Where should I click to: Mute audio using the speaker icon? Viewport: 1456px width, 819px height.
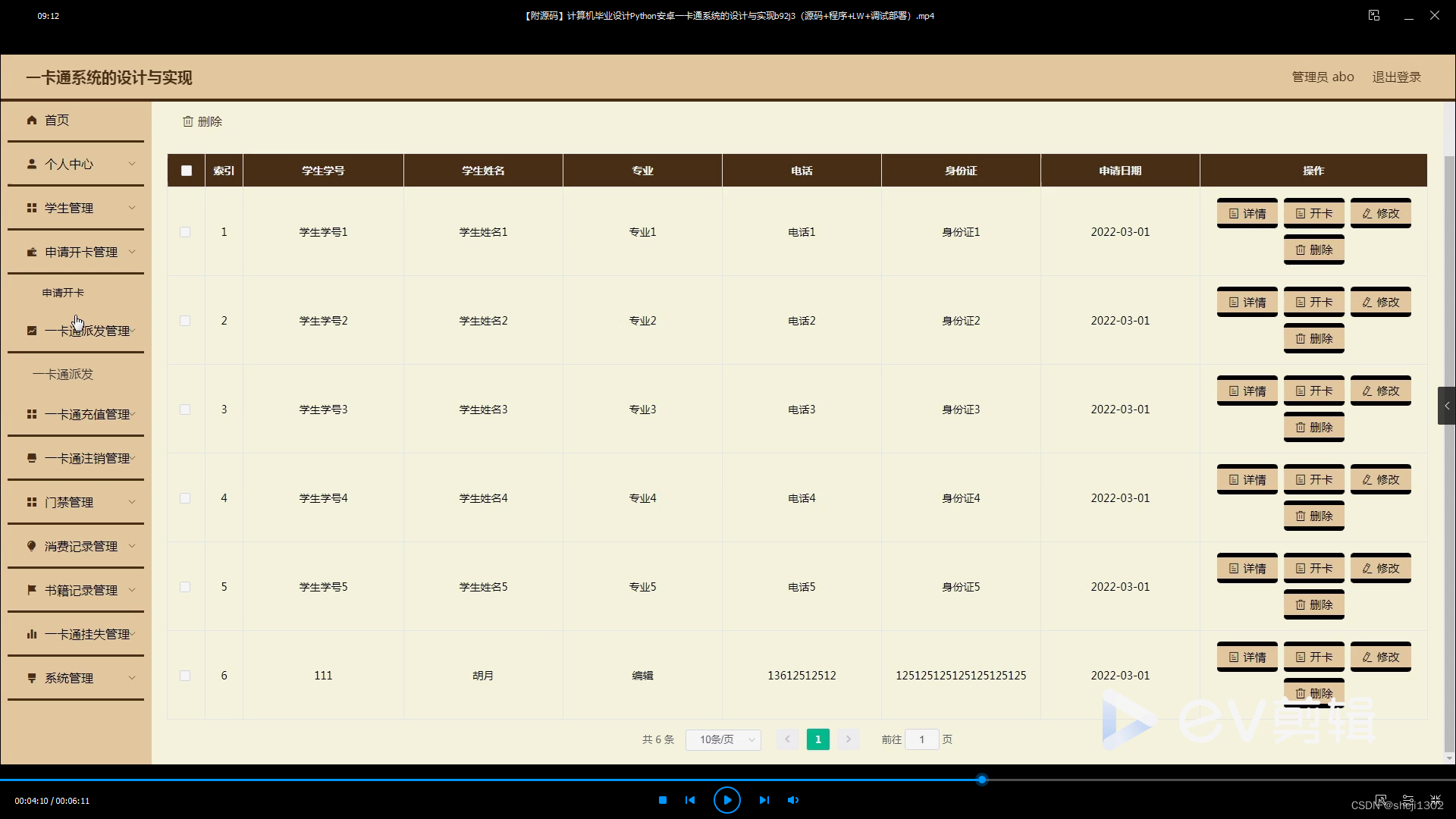[x=793, y=800]
